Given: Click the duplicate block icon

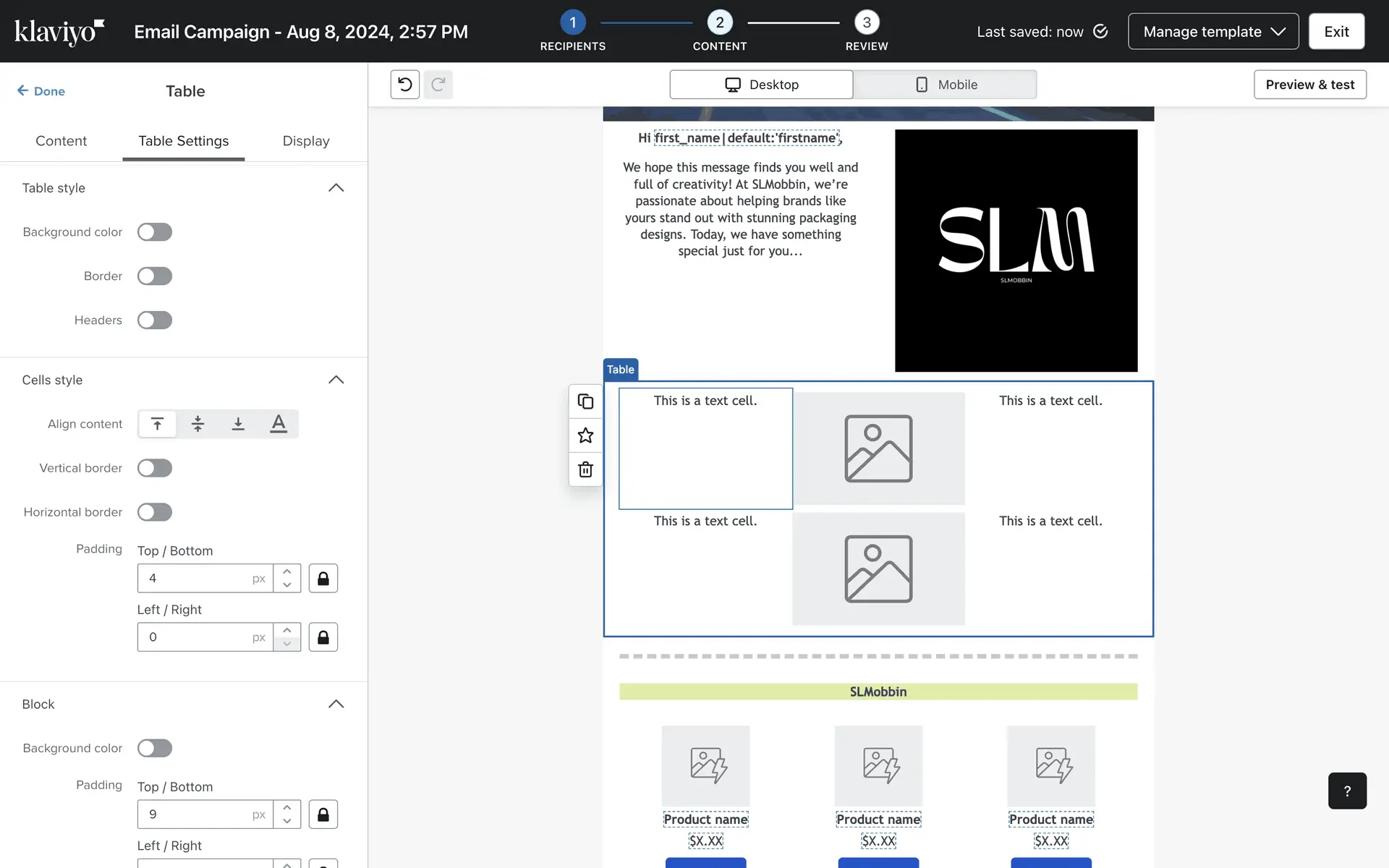Looking at the screenshot, I should pyautogui.click(x=585, y=401).
